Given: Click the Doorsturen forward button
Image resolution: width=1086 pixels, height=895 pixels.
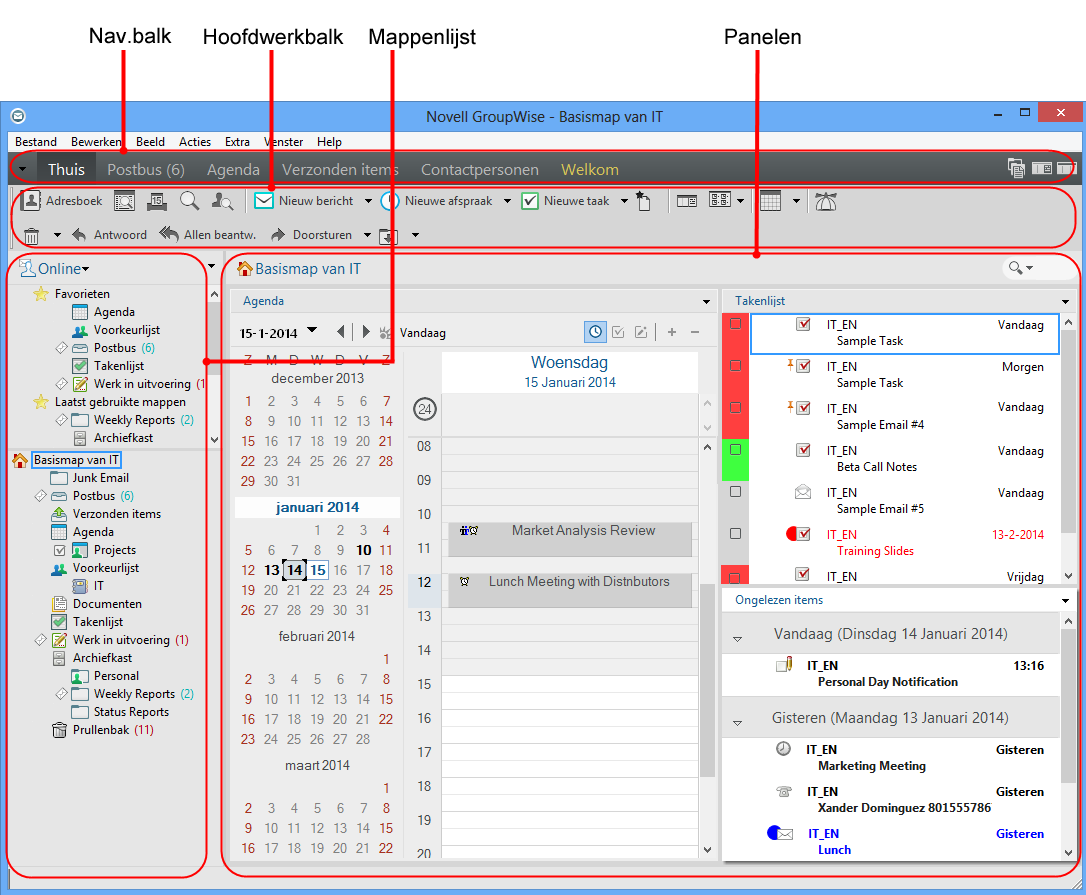Looking at the screenshot, I should coord(312,235).
